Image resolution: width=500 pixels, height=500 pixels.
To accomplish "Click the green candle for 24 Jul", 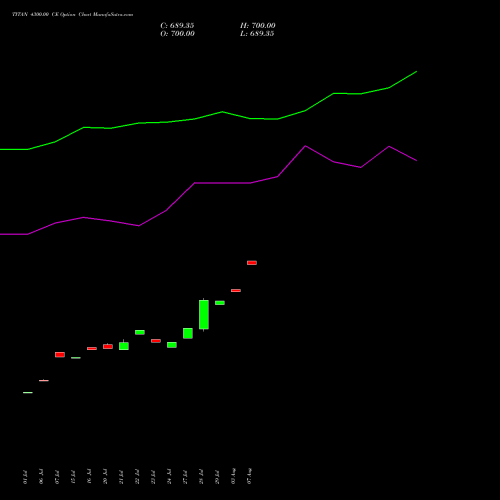I will click(172, 345).
